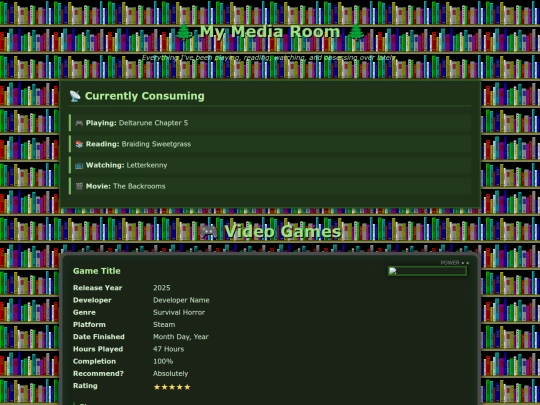Click the 'Rating' label
540x405 pixels.
pyautogui.click(x=85, y=386)
